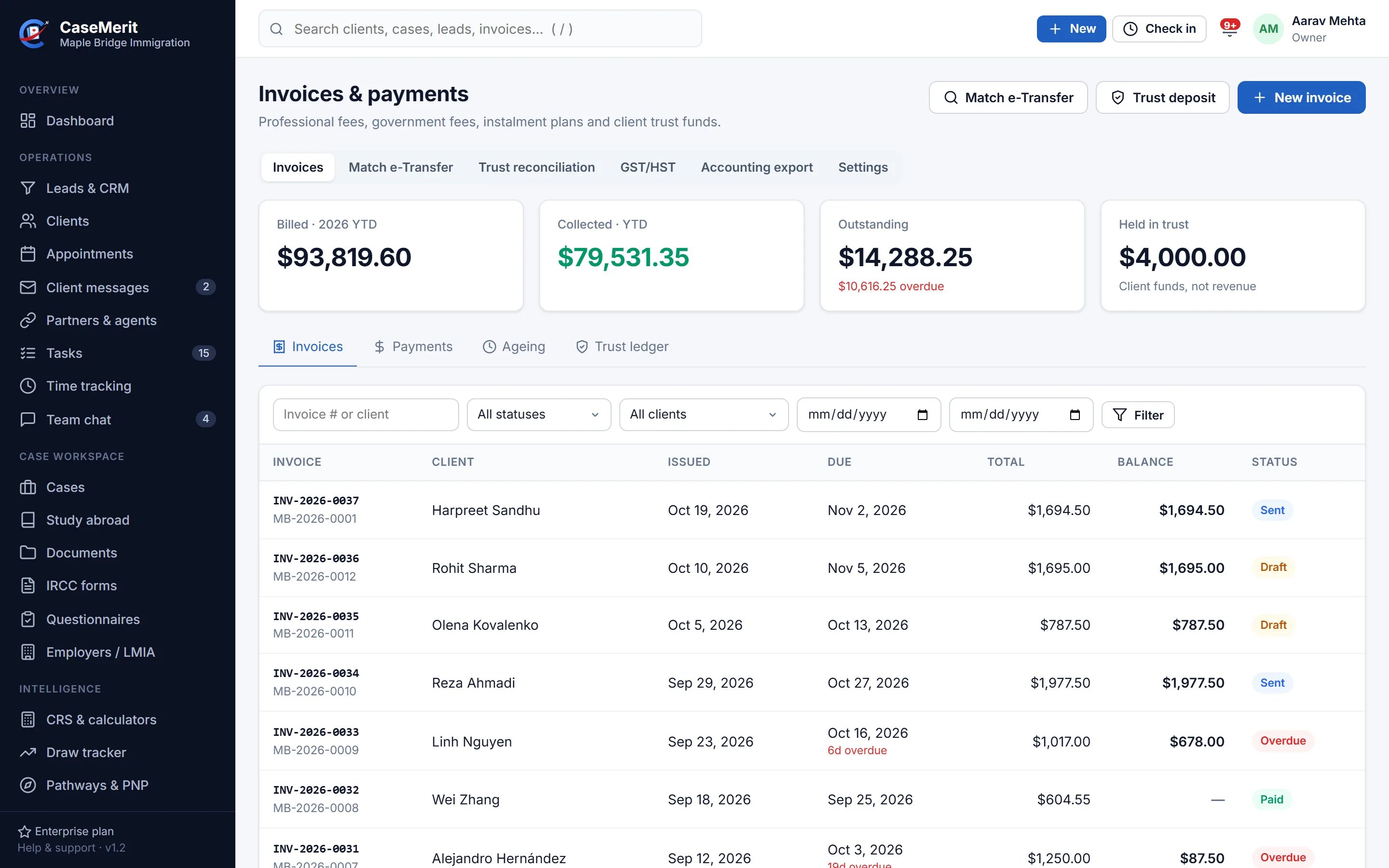
Task: Click the CaseMerit logo icon
Action: coord(34,34)
